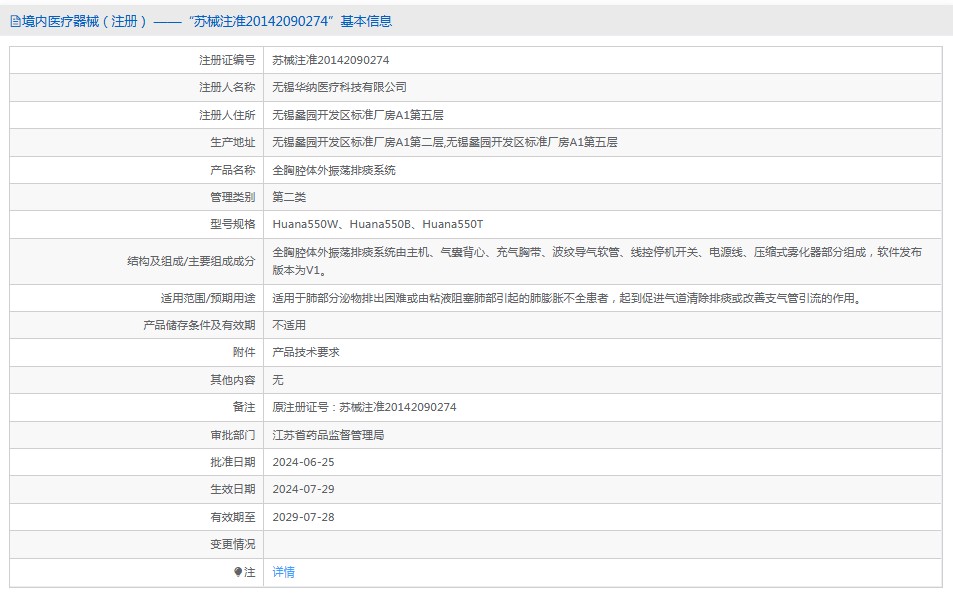Click the 生产地址 label
Screen dimensions: 953x593
click(x=233, y=142)
